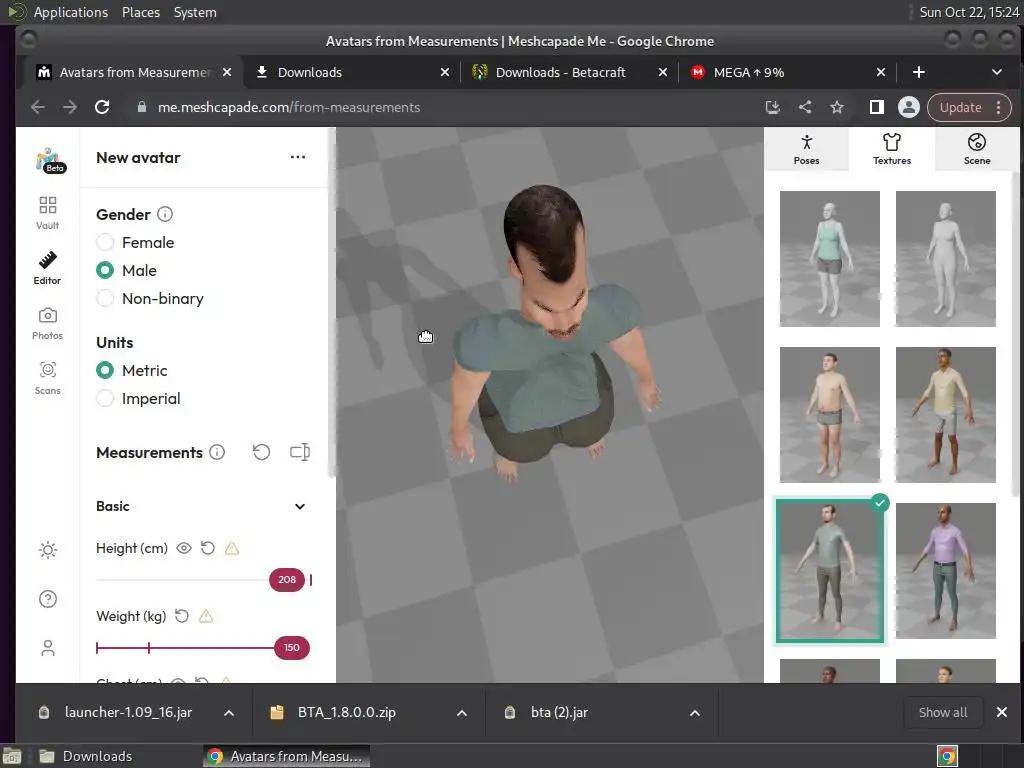Open the Applications menu
1024x768 pixels.
tap(71, 12)
